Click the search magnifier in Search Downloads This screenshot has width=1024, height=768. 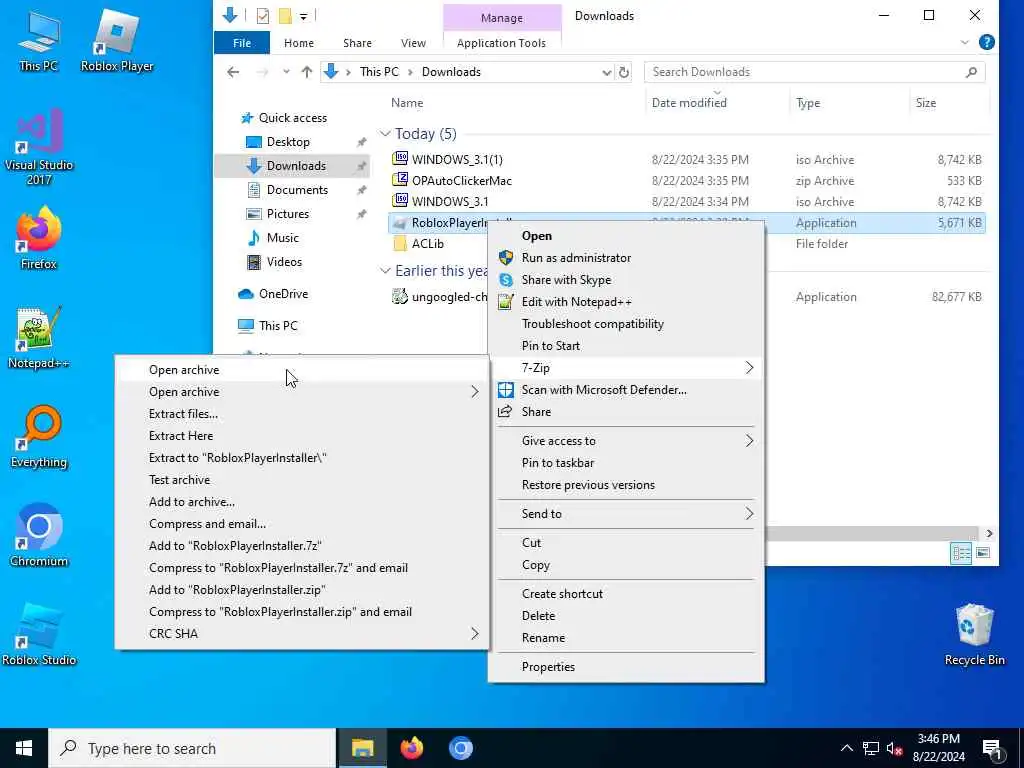tap(971, 72)
